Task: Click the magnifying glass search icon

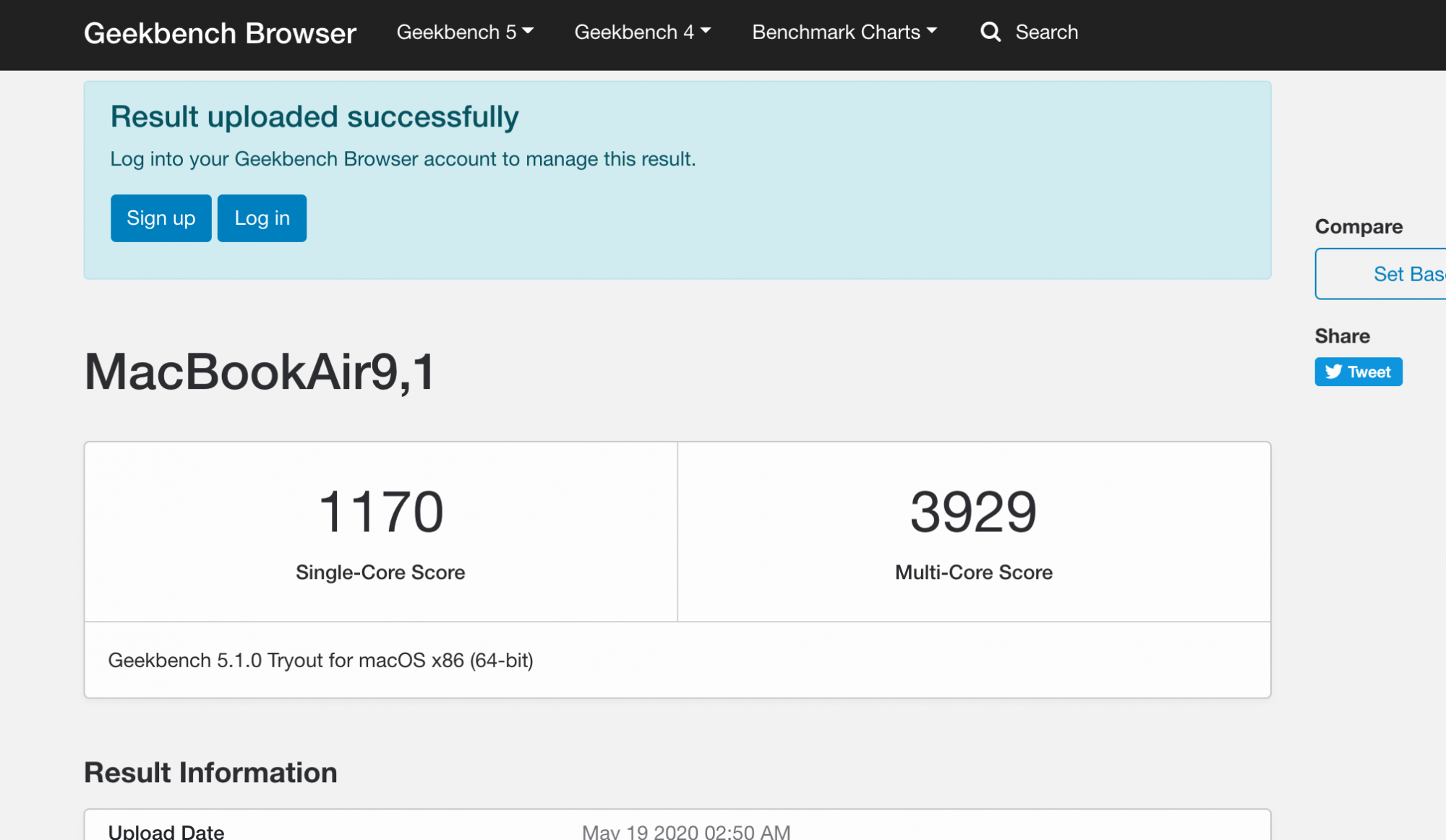Action: [x=990, y=32]
